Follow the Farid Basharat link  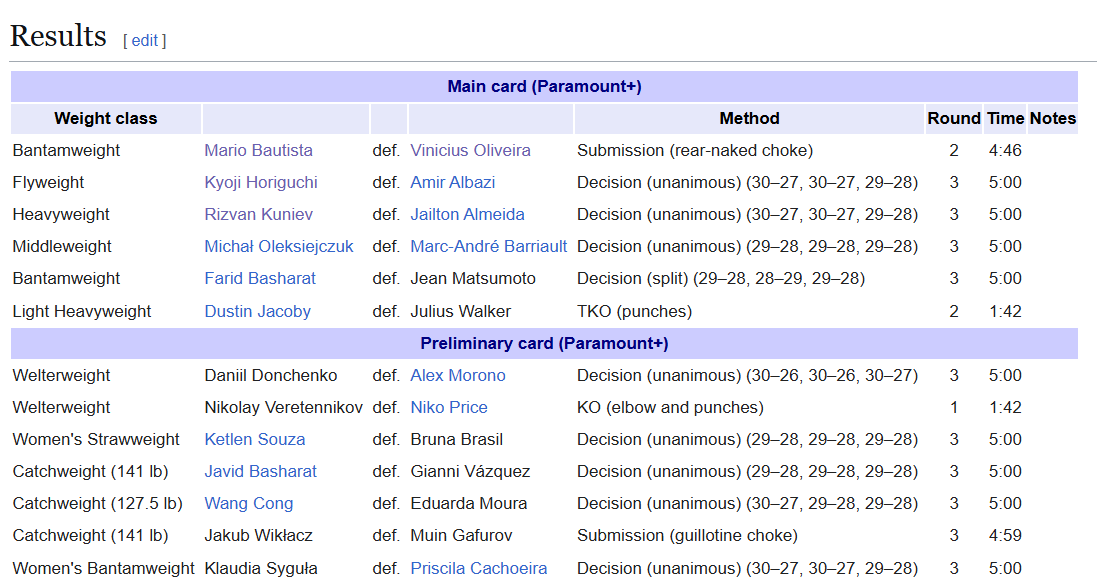[260, 278]
